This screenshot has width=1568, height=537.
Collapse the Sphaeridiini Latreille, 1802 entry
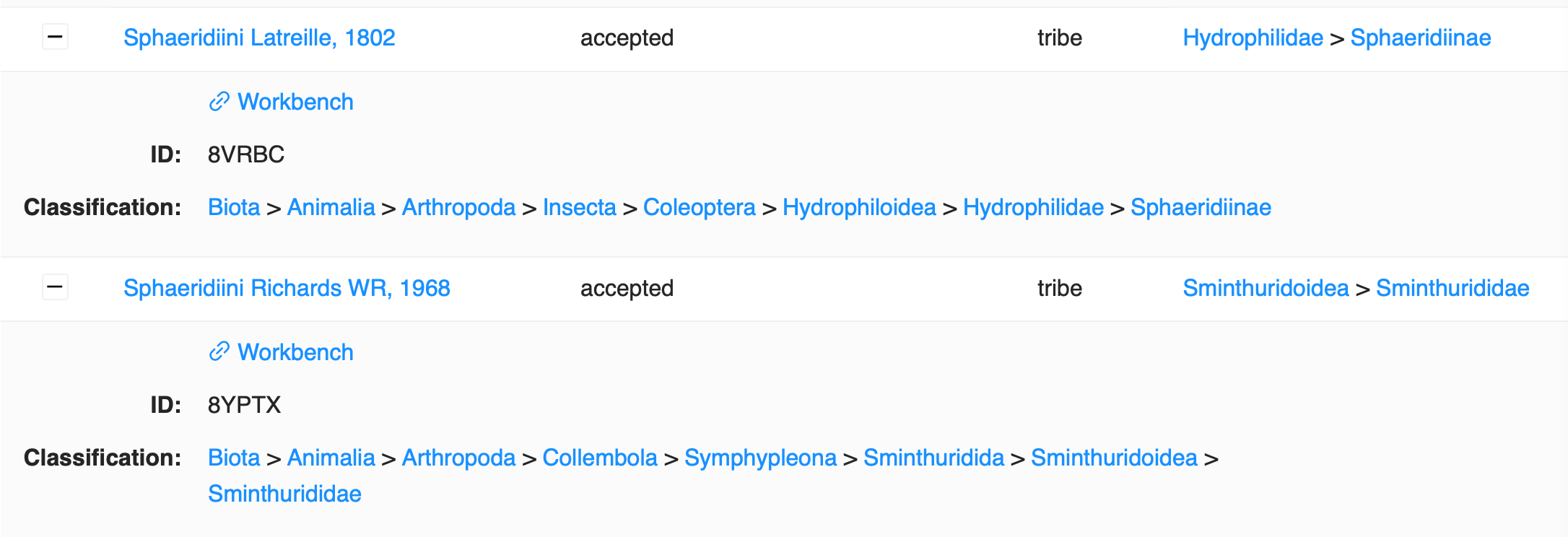click(55, 37)
